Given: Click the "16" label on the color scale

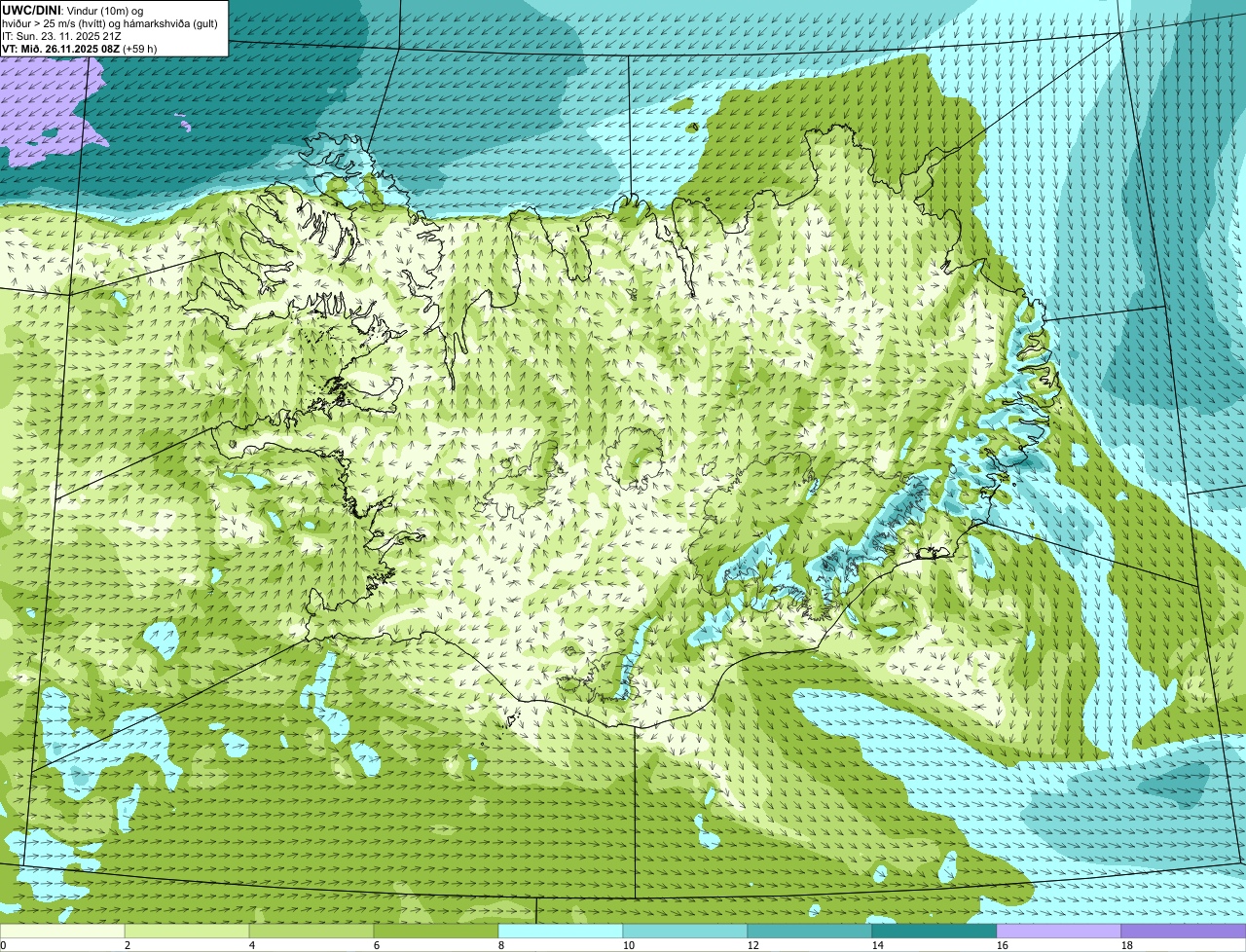Looking at the screenshot, I should pos(1003,945).
